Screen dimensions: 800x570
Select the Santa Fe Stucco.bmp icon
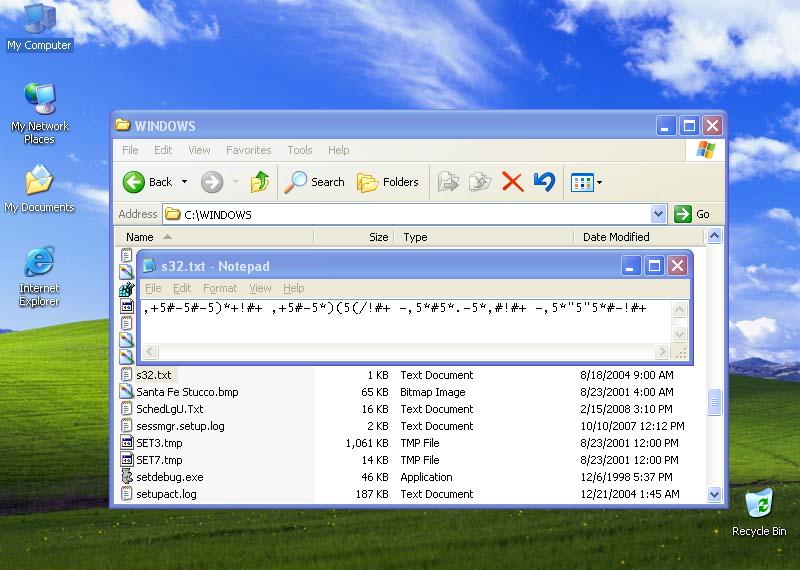point(126,391)
